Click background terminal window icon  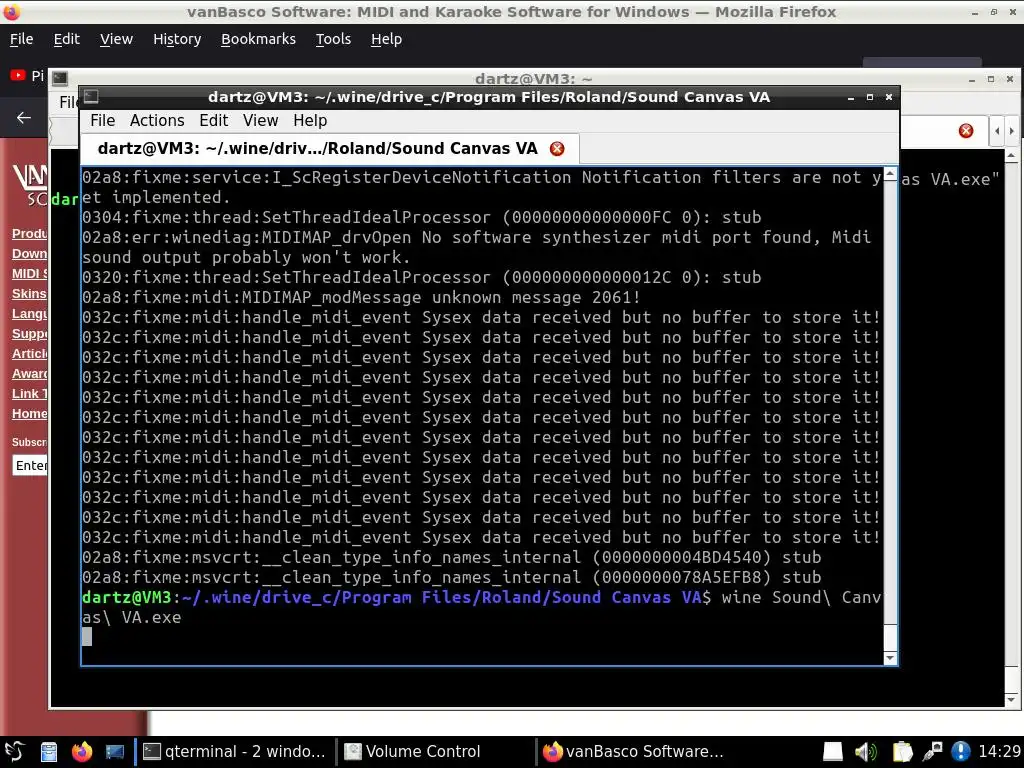point(59,78)
